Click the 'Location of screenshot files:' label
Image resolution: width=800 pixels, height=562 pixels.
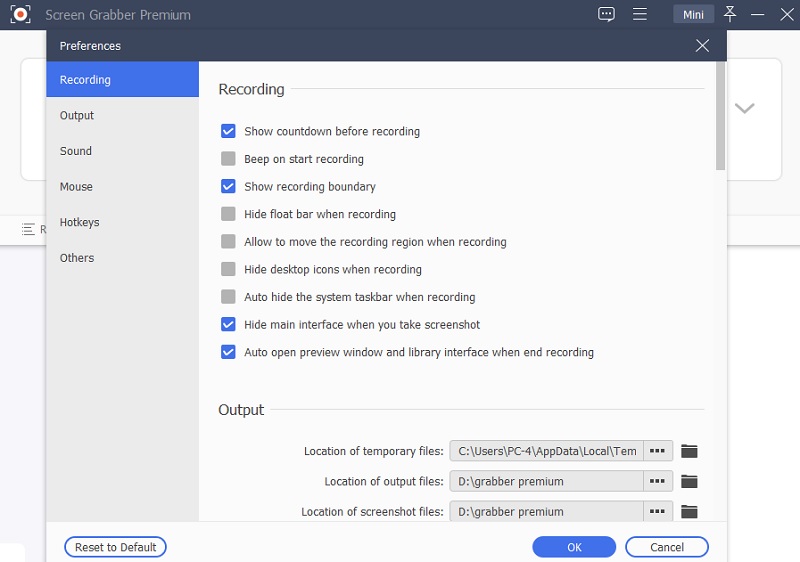(372, 512)
